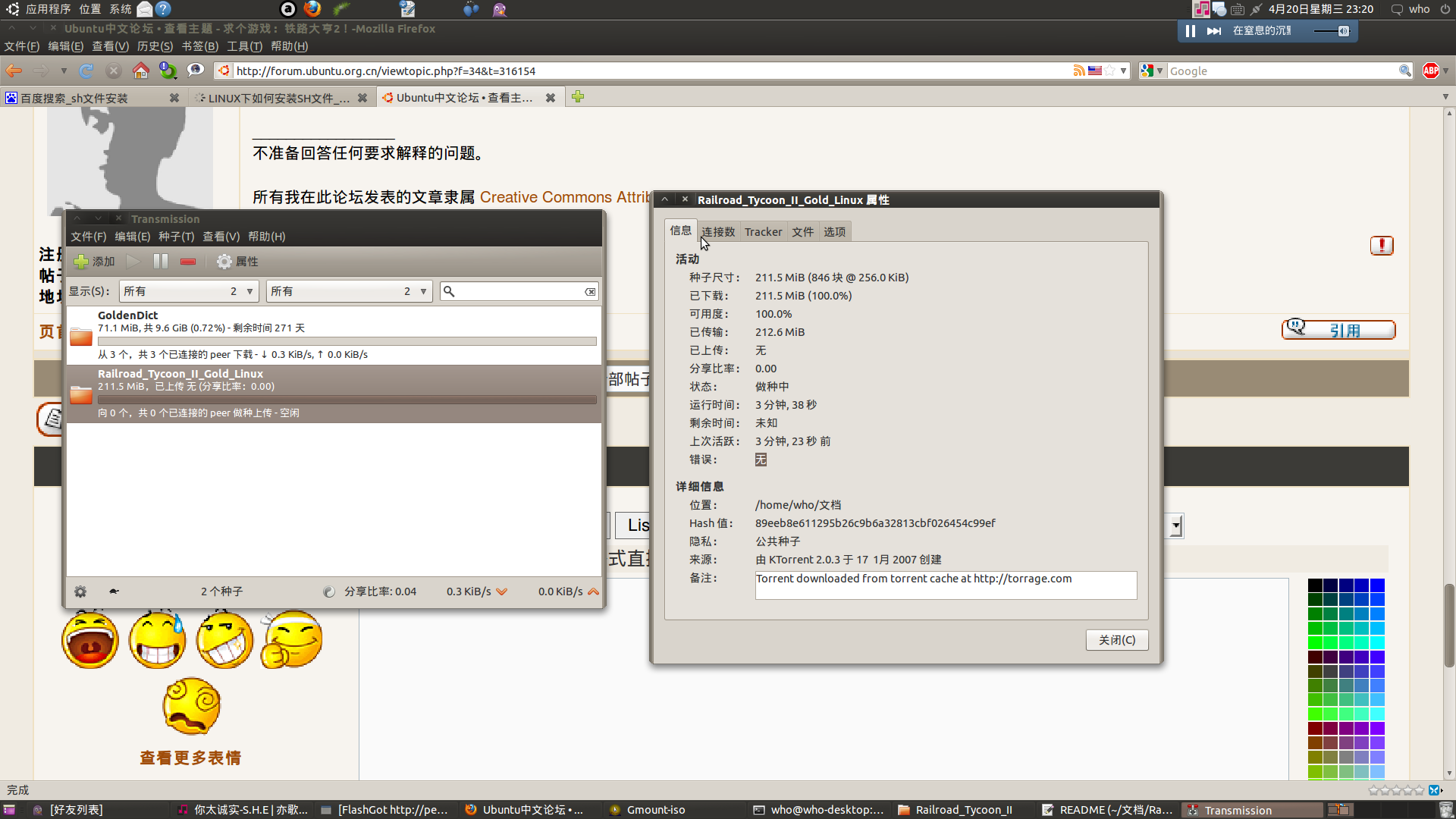This screenshot has height=819, width=1456.
Task: Switch to the 连接数 tab
Action: (x=718, y=232)
